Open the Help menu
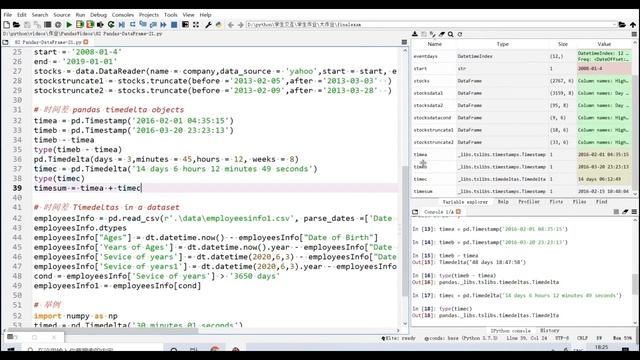 [205, 15]
